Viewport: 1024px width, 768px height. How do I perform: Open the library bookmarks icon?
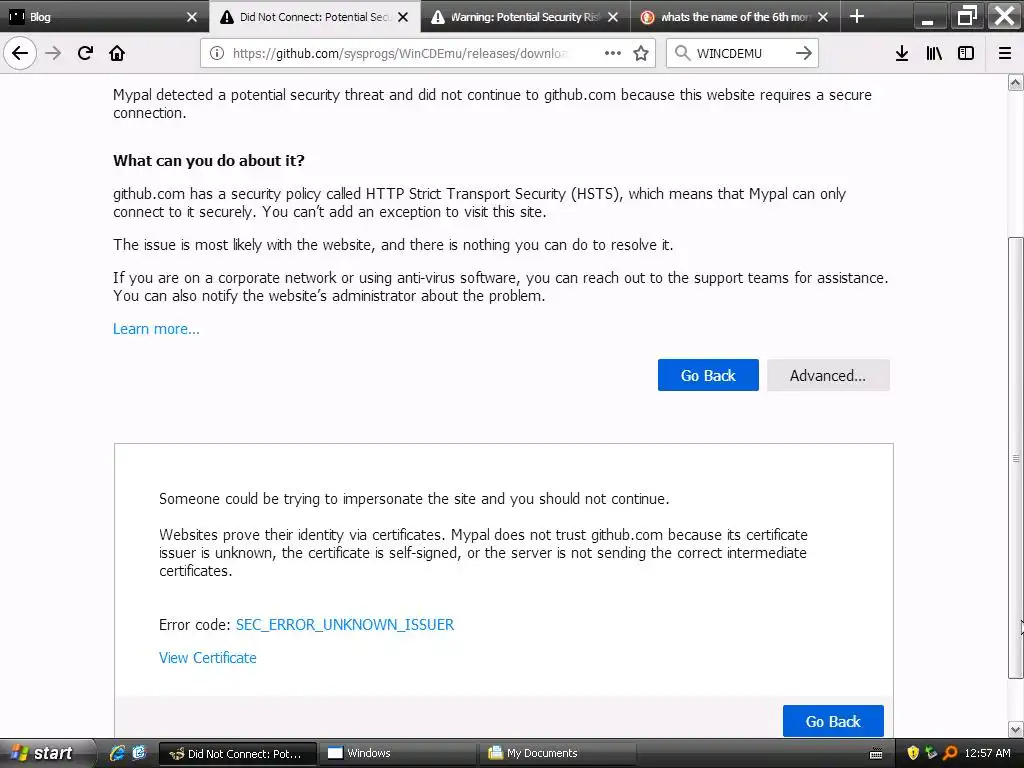click(934, 53)
